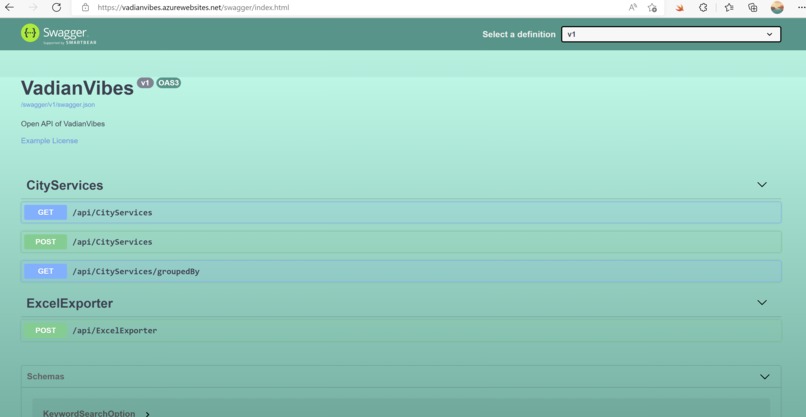Screen dimensions: 806x417
Task: Click the OAS3 badge
Action: click(x=169, y=83)
